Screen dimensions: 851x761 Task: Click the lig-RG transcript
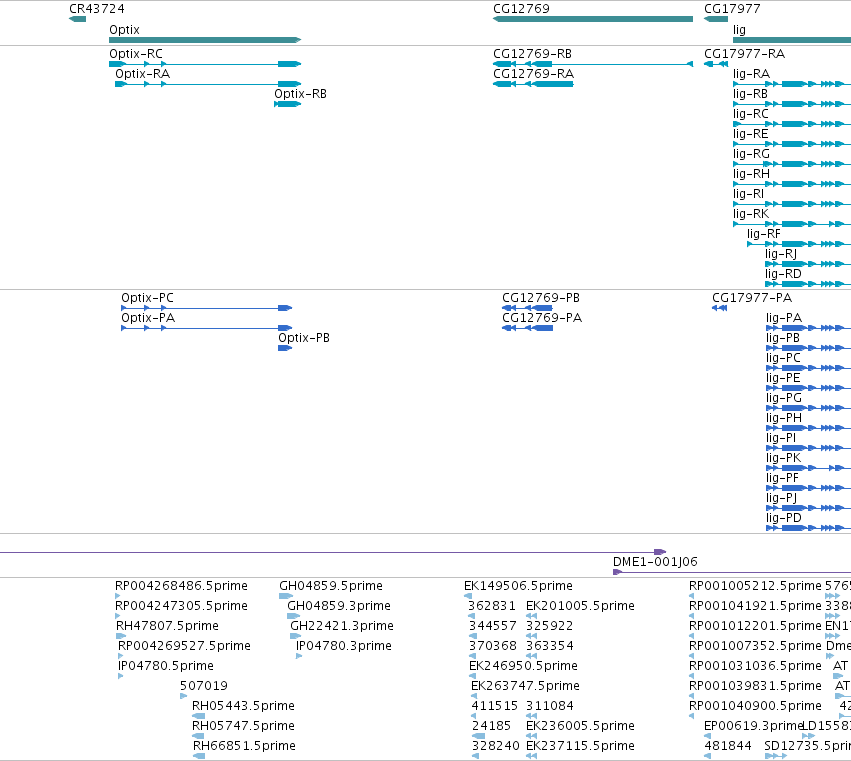(x=792, y=164)
